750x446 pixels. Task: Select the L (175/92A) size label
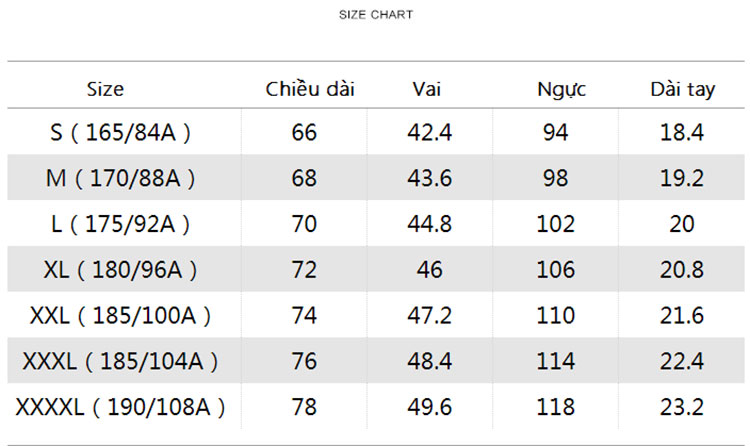click(x=120, y=224)
